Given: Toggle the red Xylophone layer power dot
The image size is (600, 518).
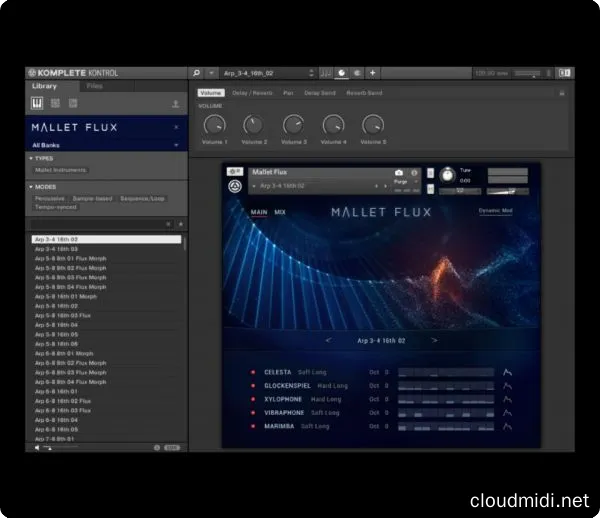Looking at the screenshot, I should tap(253, 399).
